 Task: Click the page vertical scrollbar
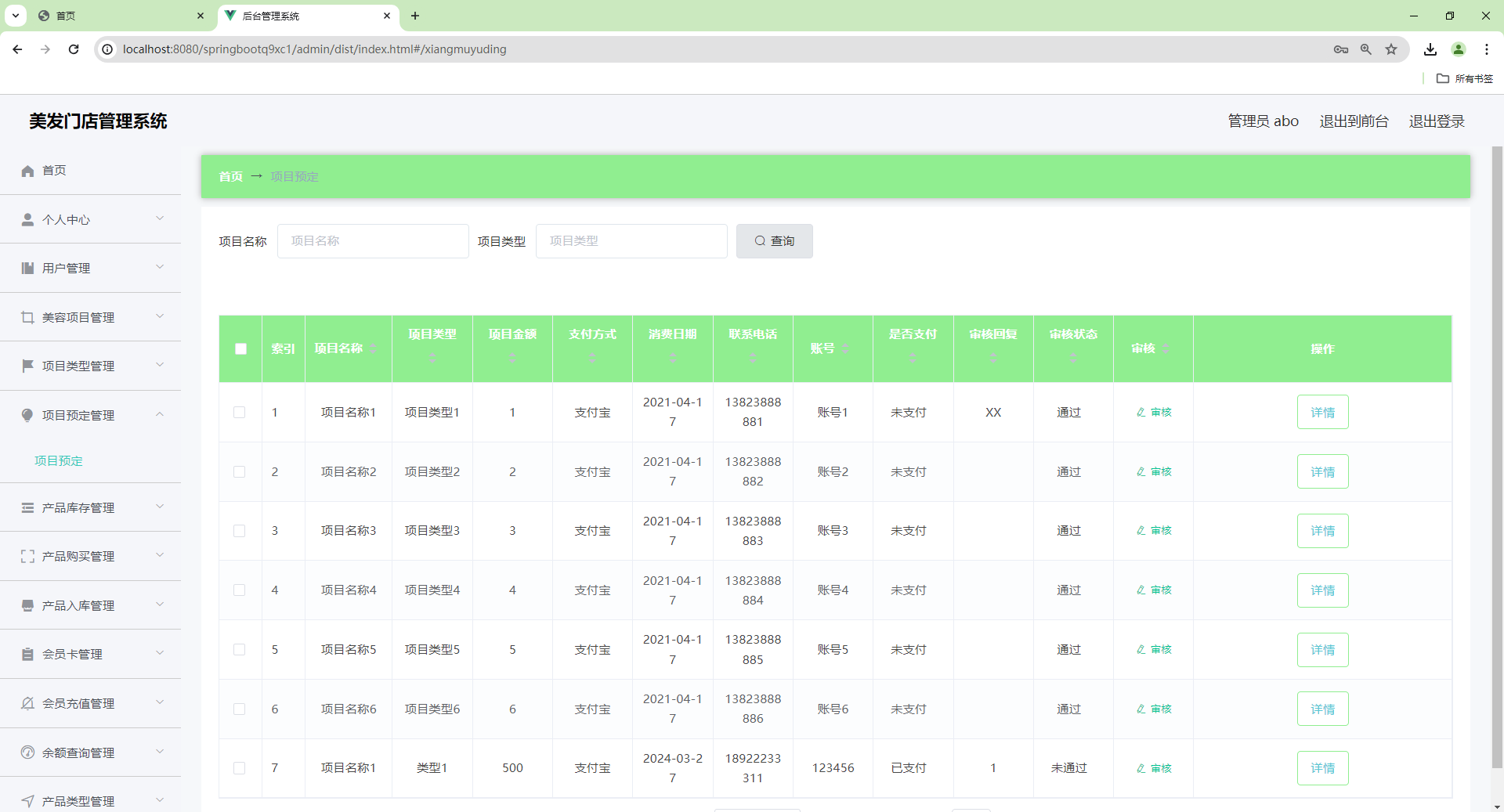[x=1497, y=457]
